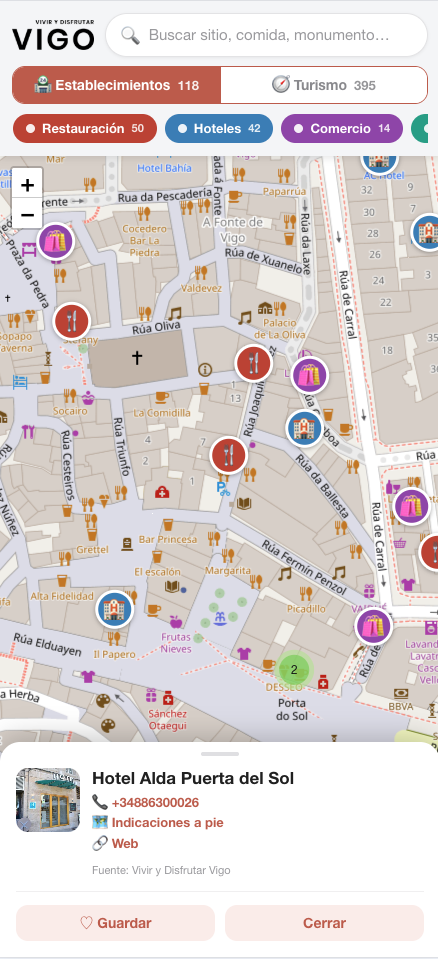Click the Frutas Nieves apple icon

pyautogui.click(x=176, y=622)
